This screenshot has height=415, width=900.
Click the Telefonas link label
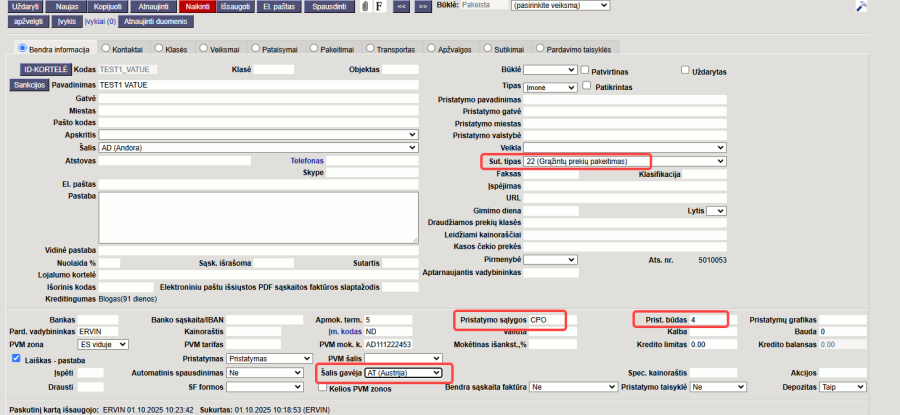pos(307,161)
